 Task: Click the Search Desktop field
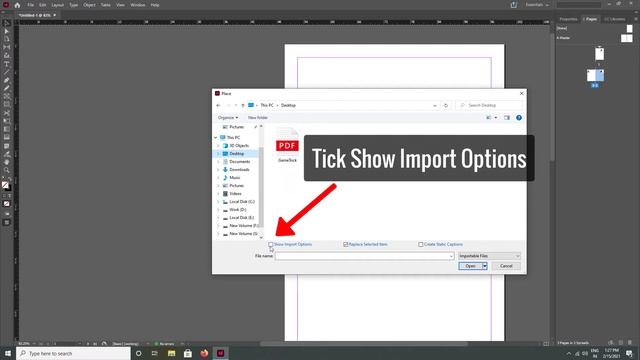489,105
